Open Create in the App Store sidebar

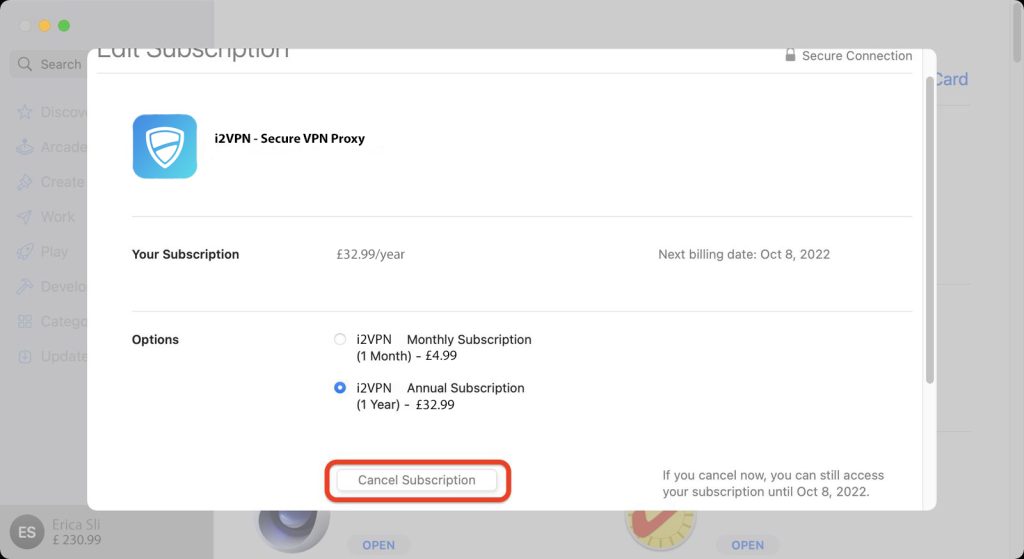pos(52,182)
